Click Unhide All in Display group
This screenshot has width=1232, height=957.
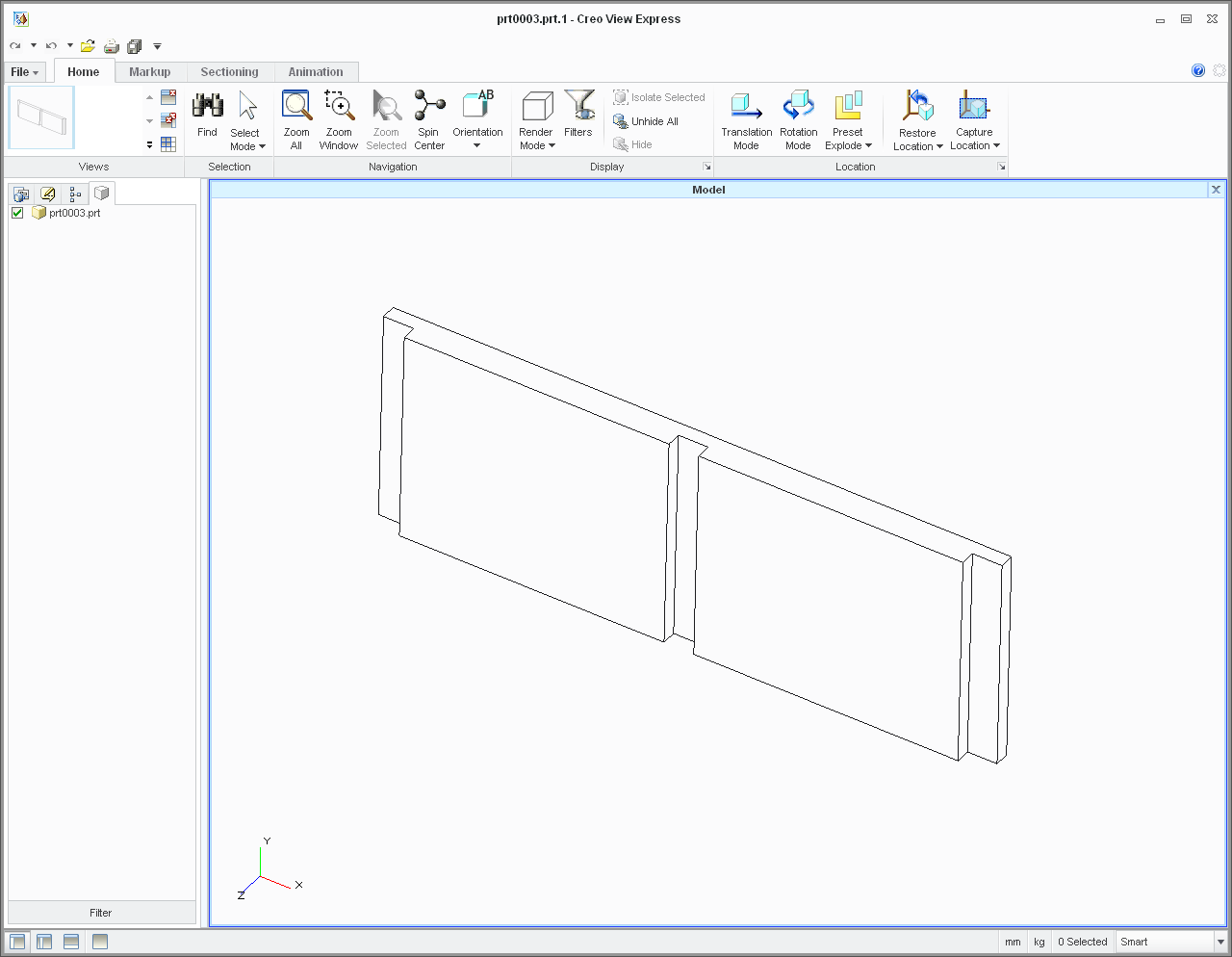(x=646, y=121)
